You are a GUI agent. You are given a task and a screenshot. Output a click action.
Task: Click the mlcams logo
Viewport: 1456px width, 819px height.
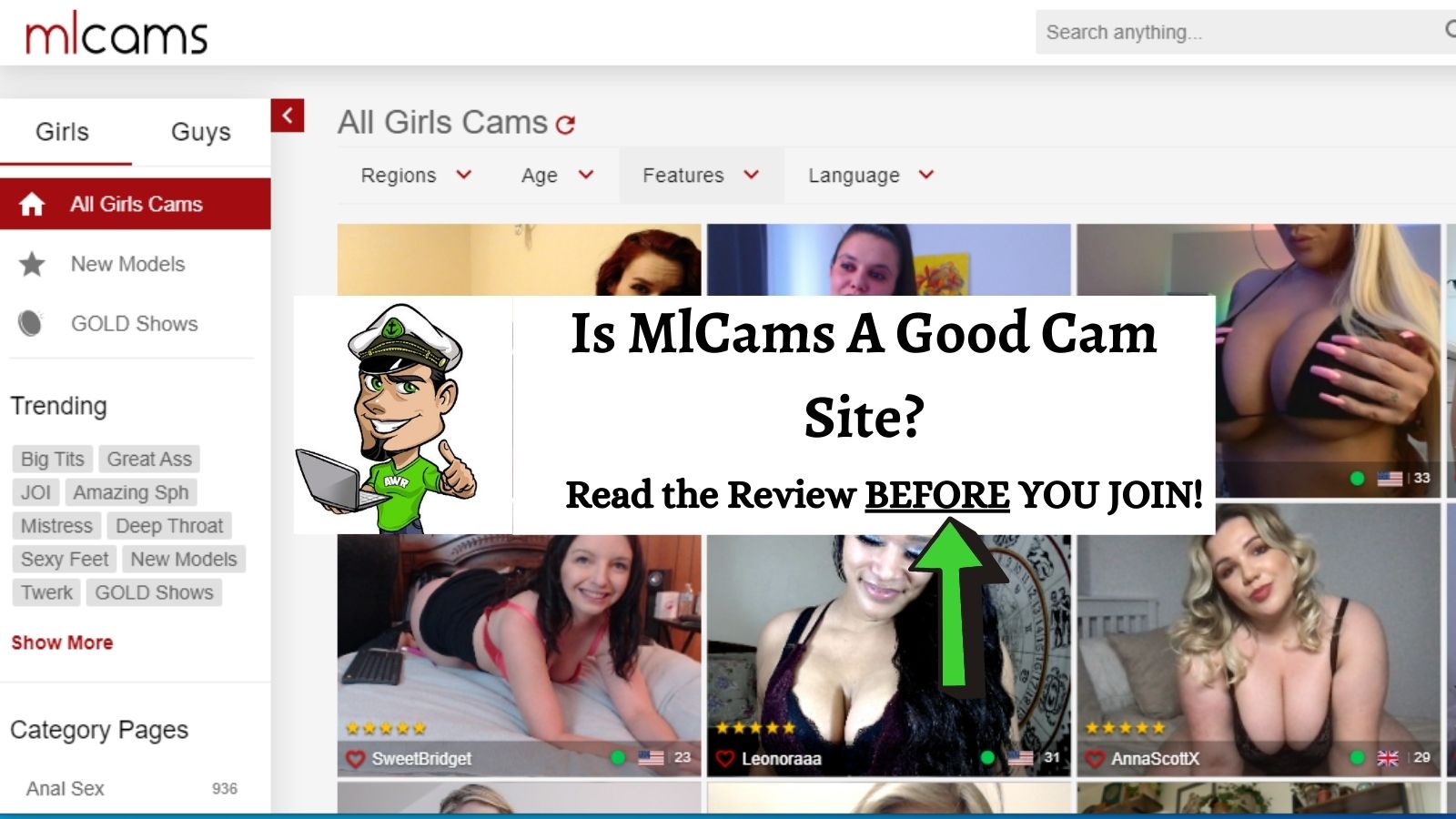[x=116, y=35]
